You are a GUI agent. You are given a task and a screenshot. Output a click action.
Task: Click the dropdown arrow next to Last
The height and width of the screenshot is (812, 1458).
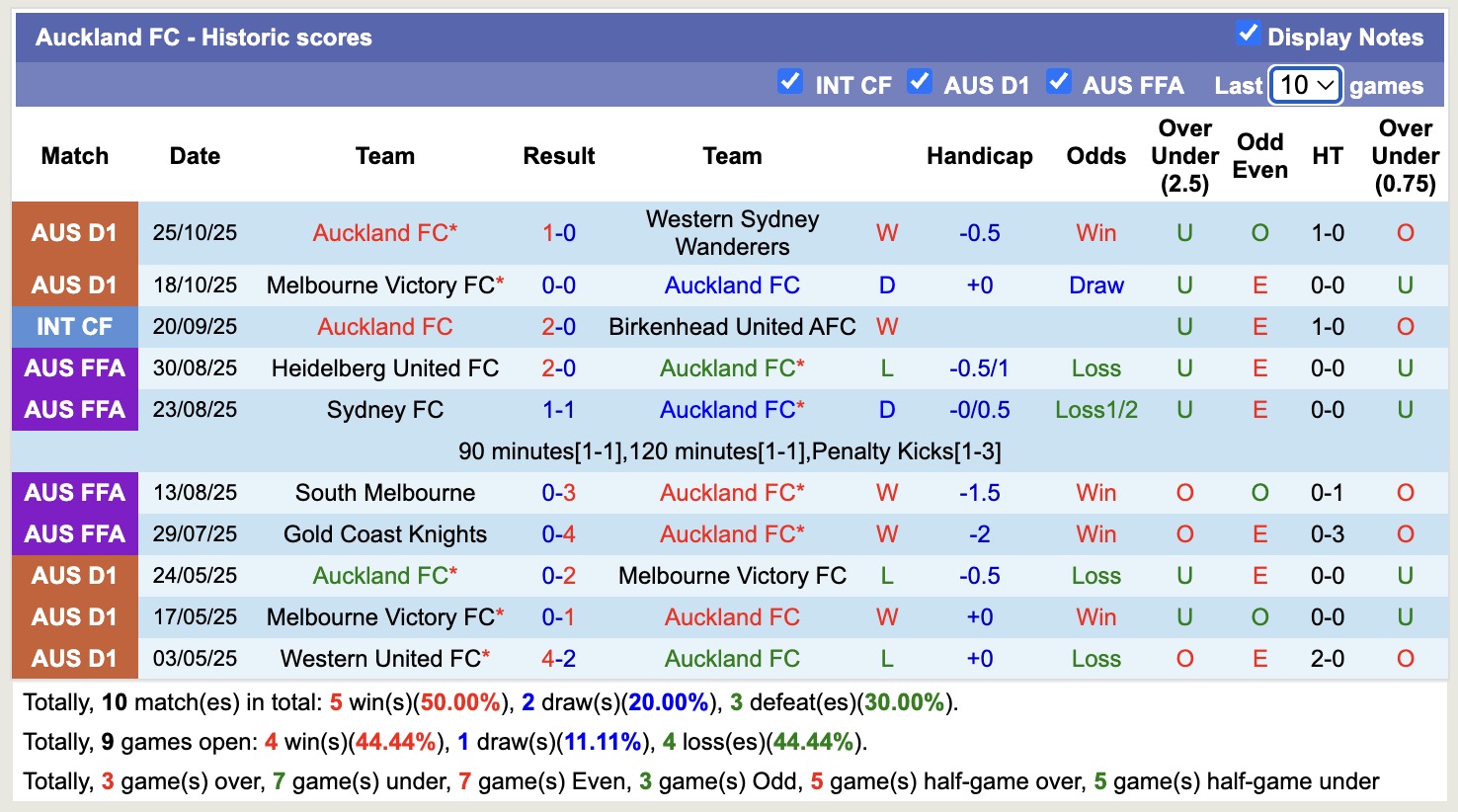point(1325,86)
